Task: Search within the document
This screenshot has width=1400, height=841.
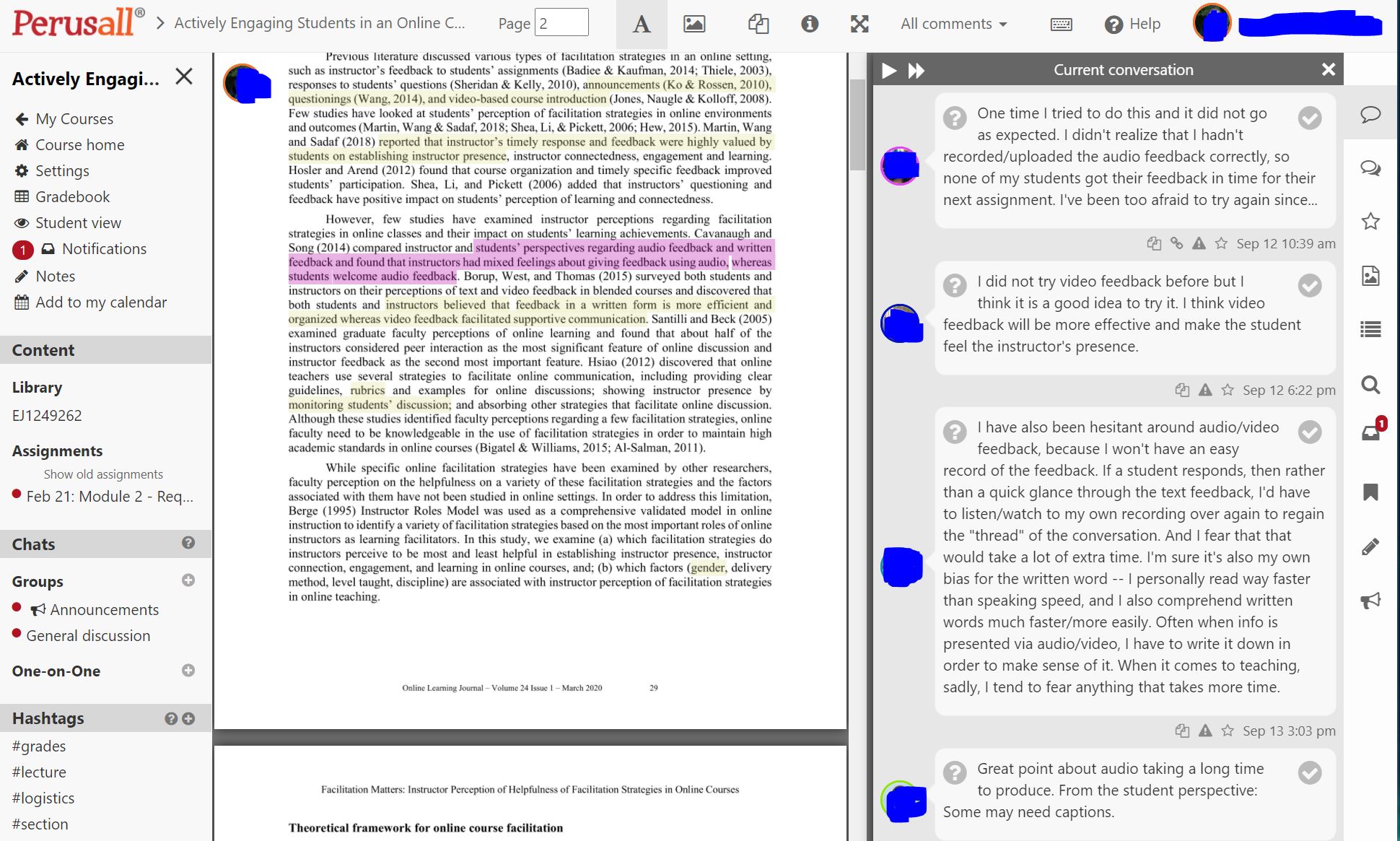Action: tap(1370, 385)
